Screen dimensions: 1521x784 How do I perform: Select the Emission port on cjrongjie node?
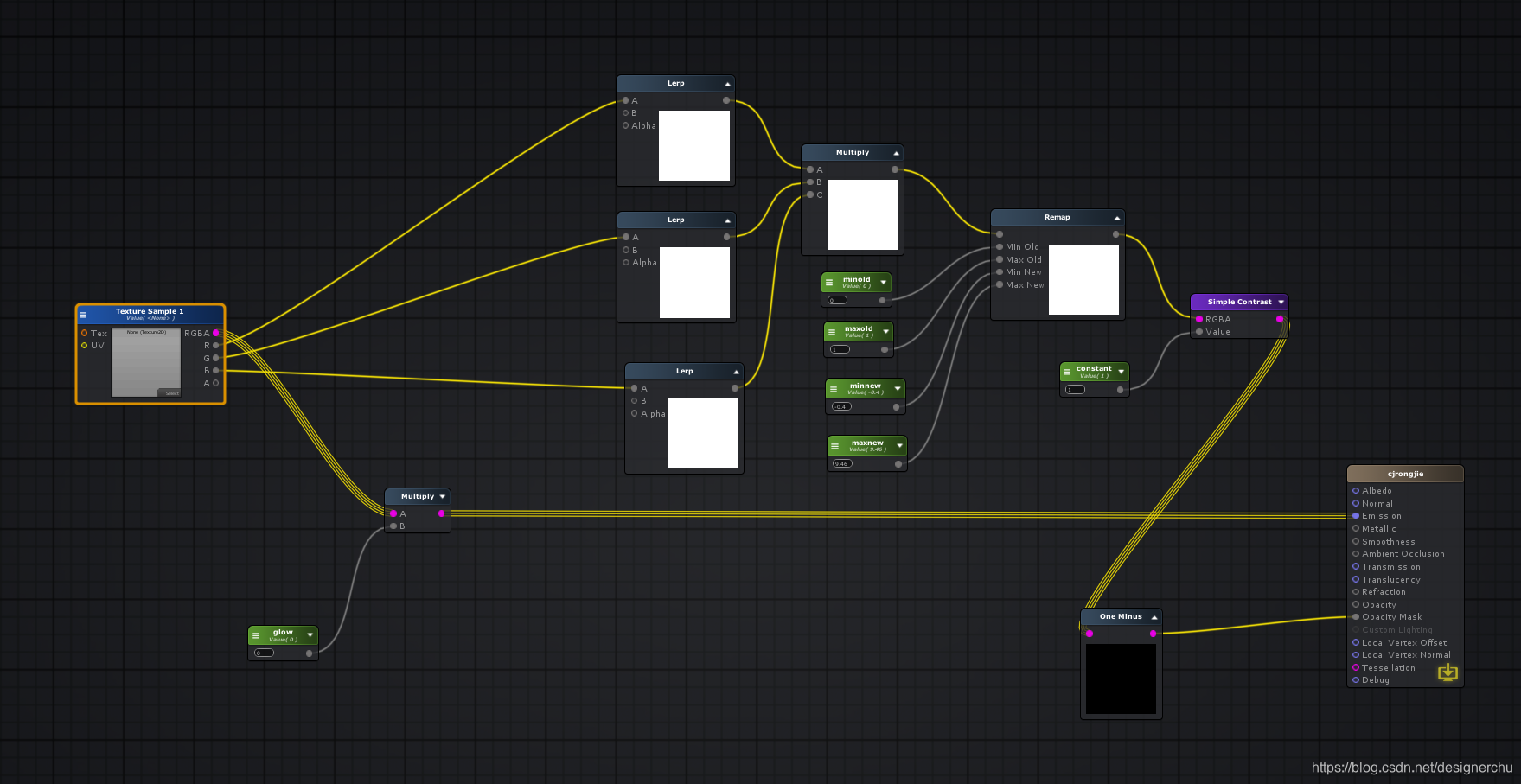[1356, 515]
